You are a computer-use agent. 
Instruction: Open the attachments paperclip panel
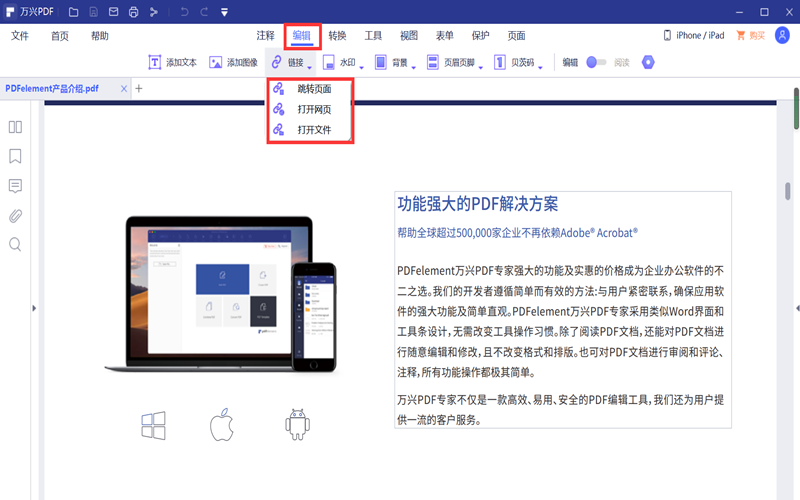[15, 216]
